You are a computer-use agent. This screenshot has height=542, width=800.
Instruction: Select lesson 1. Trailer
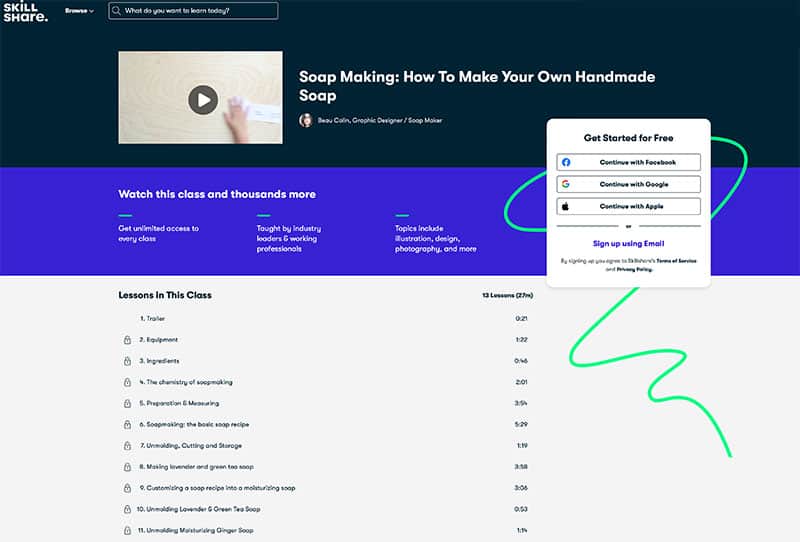[152, 318]
